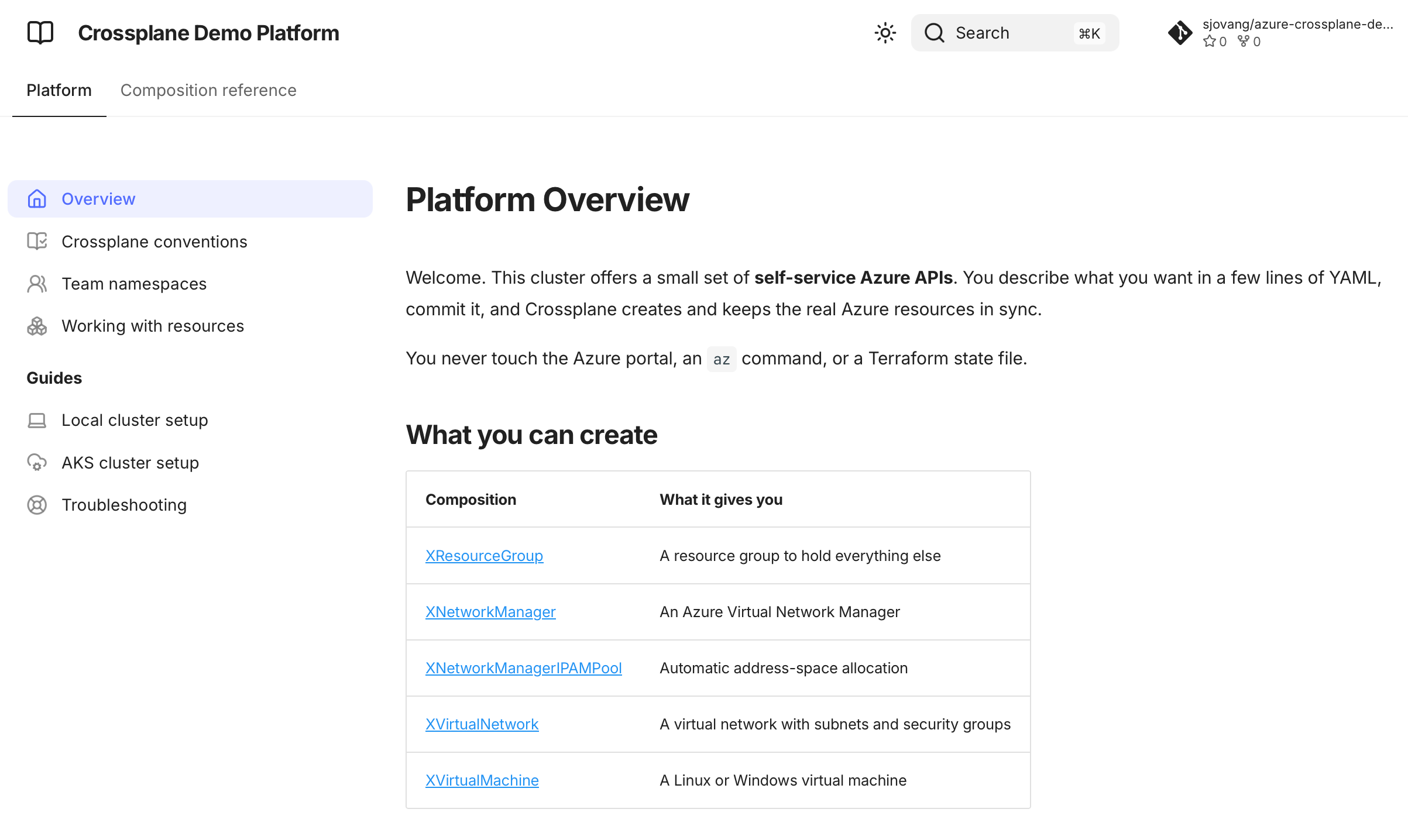Click the book logo icon in the header

pos(40,33)
